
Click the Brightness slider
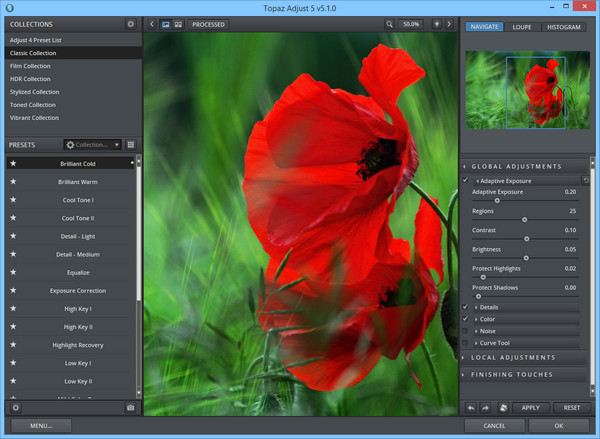point(525,257)
